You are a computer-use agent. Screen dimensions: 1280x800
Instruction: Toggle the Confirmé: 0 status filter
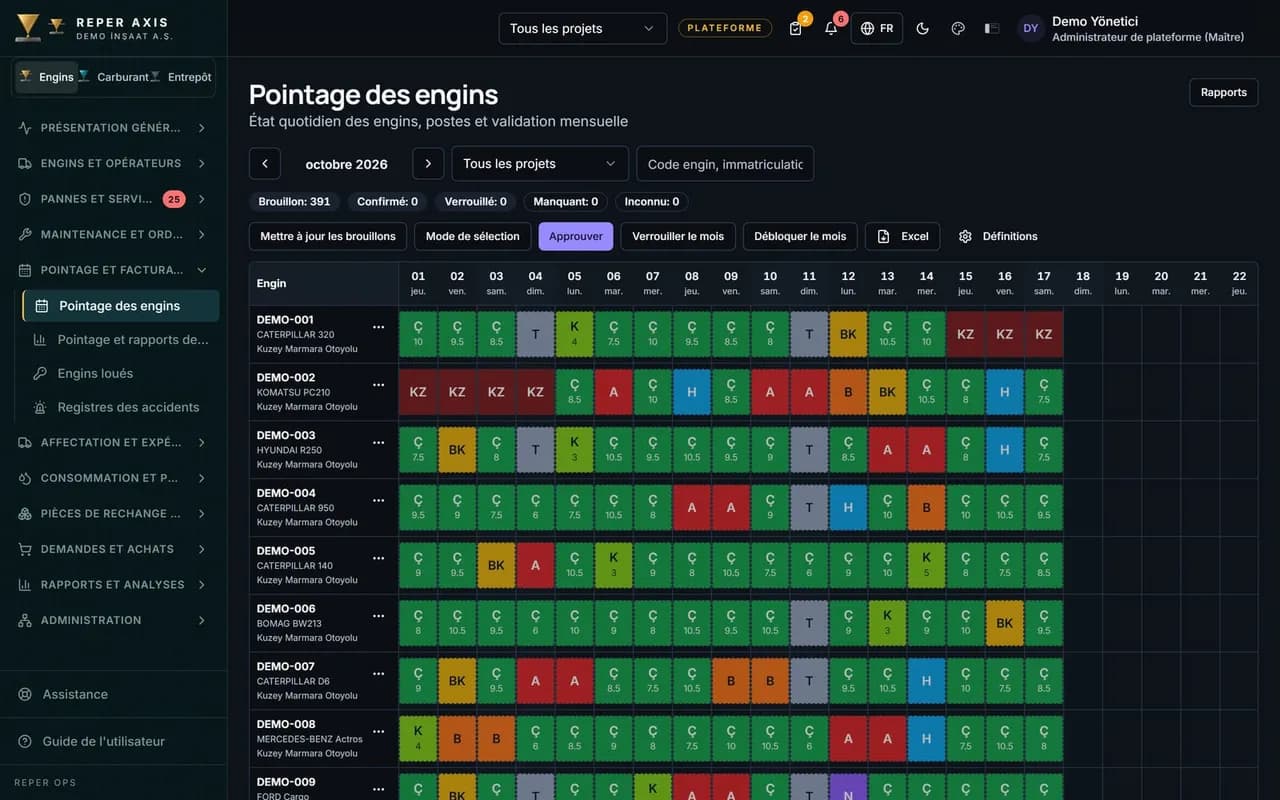[x=387, y=201]
